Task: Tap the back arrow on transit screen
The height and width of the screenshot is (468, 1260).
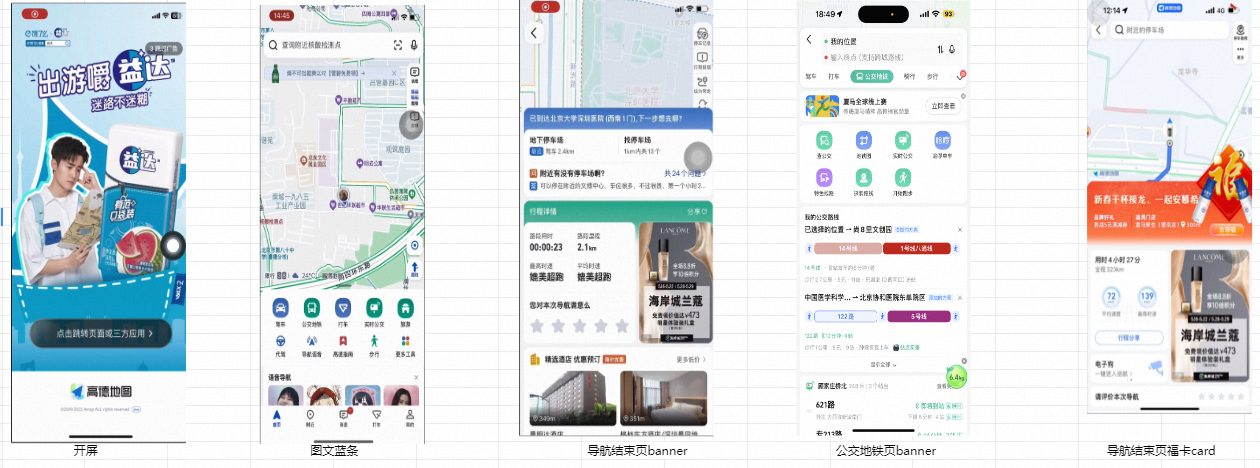Action: [x=809, y=40]
